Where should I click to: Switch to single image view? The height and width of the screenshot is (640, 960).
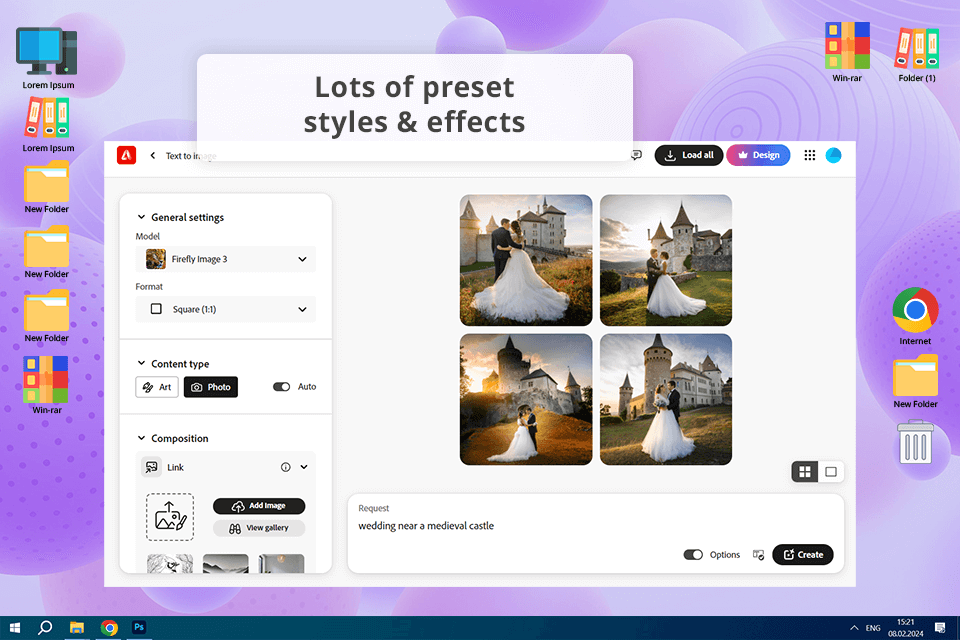(831, 472)
